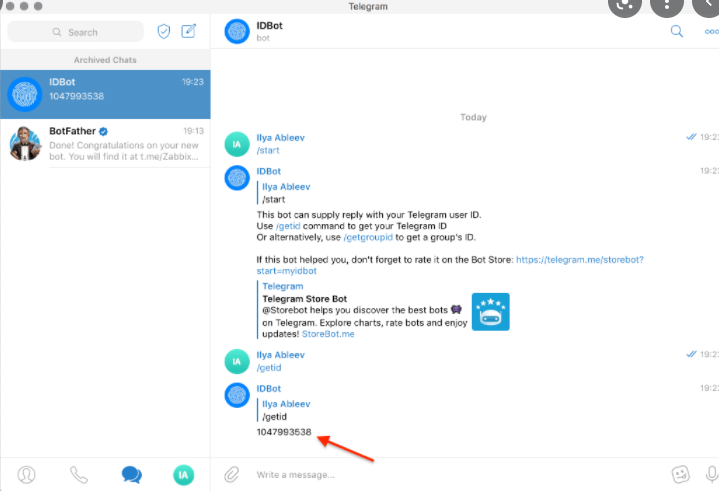Screen dimensions: 719x491
Task: Click the sent /start command message
Action: click(x=268, y=150)
